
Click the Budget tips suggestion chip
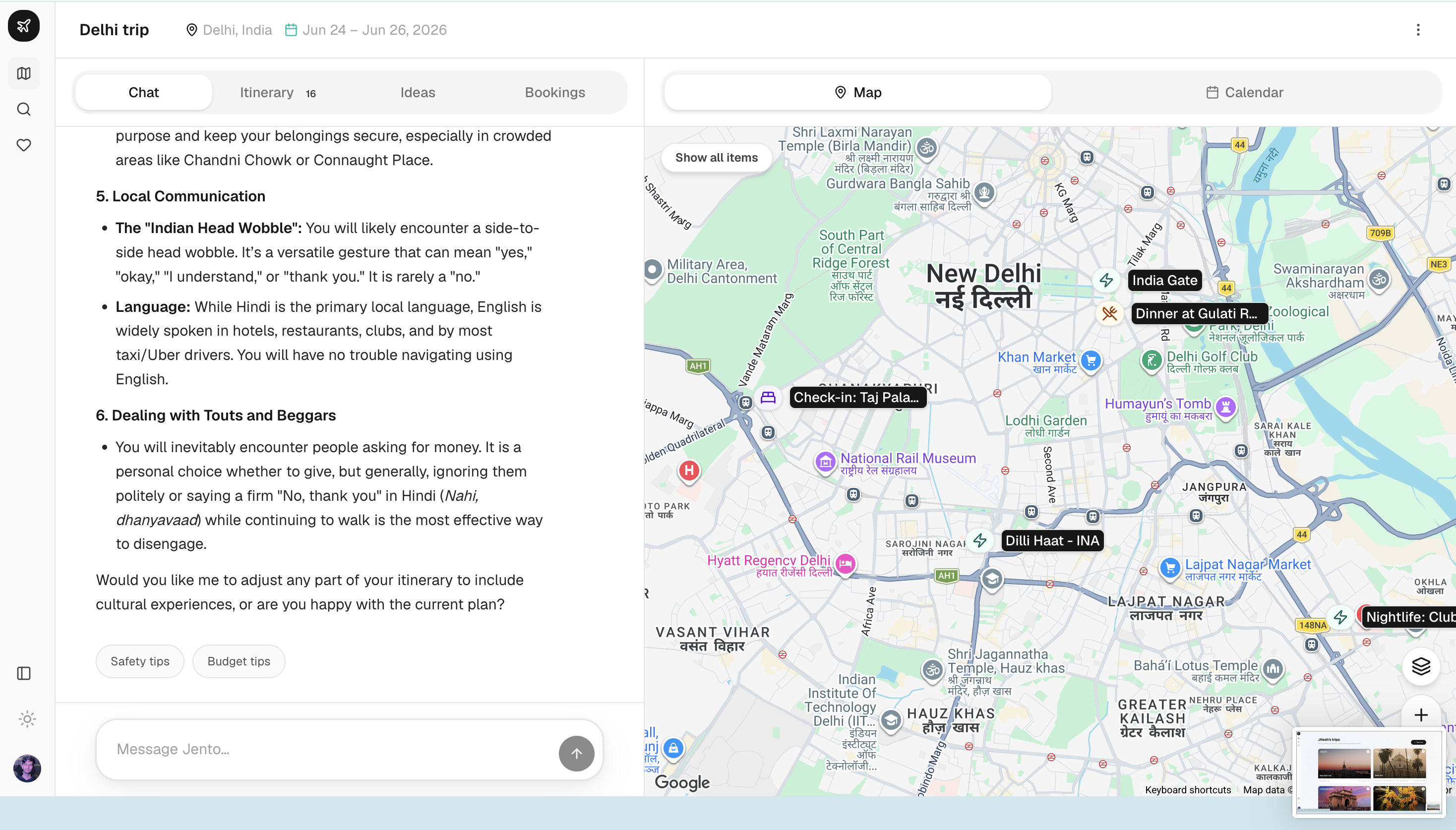(239, 661)
